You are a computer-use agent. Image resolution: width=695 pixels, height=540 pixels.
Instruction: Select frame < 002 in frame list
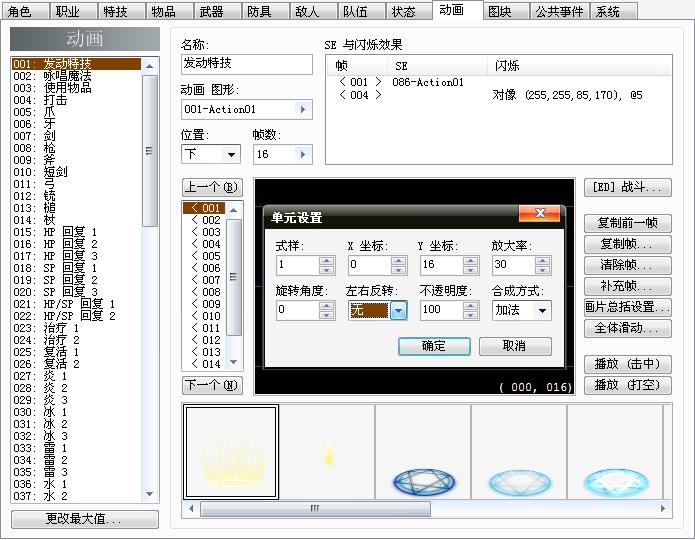tap(204, 220)
